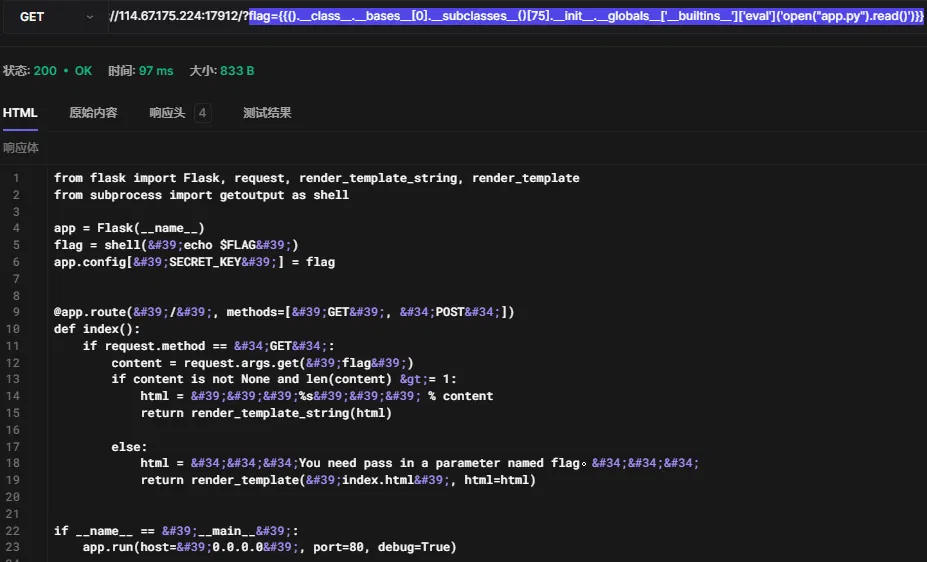Click the 200 OK status text
Screen dimensions: 927x562
[x=62, y=71]
